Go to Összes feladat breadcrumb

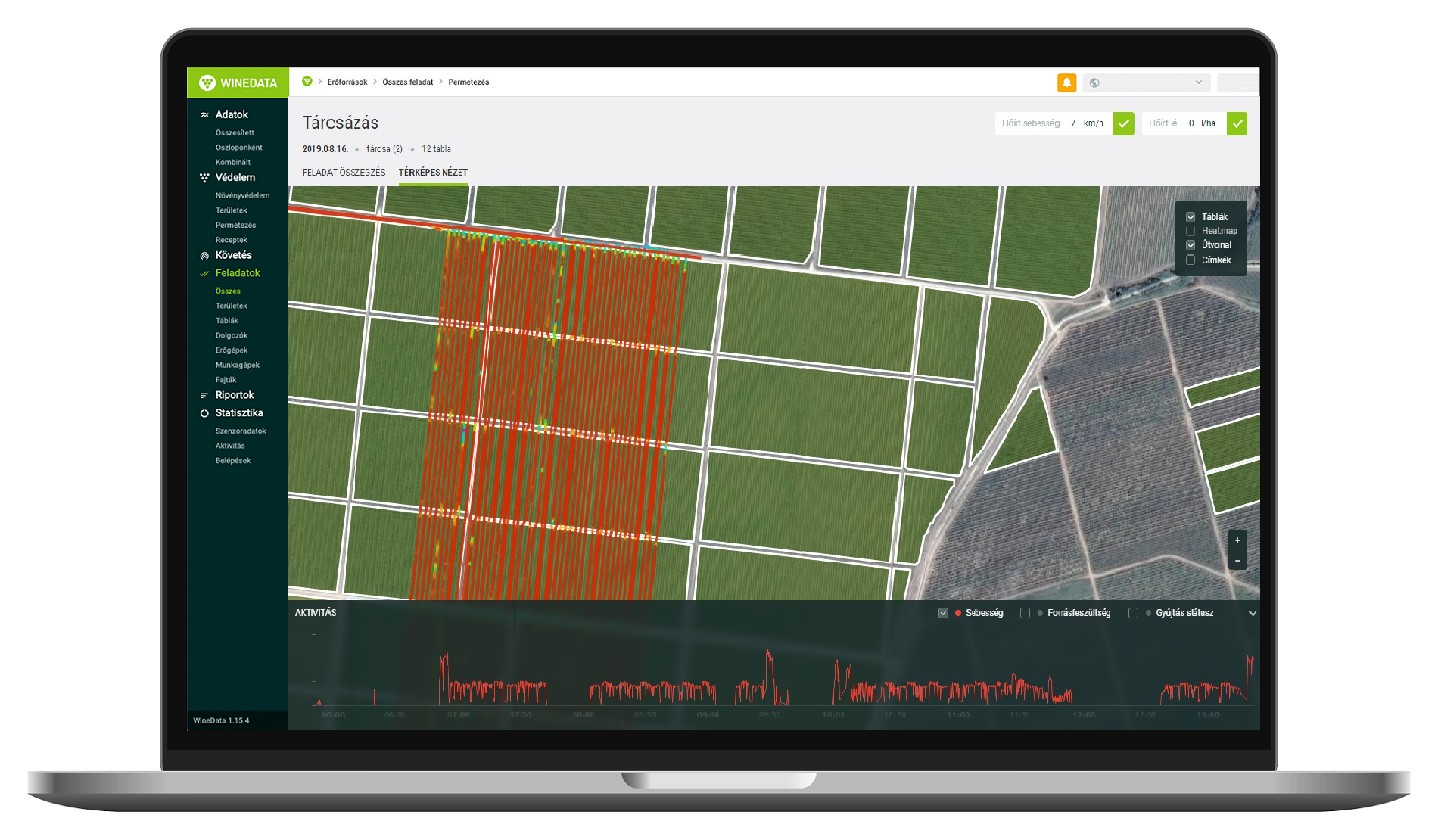pos(408,82)
